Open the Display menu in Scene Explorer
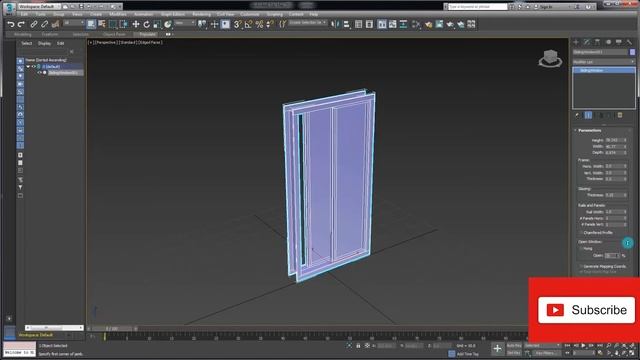 point(44,43)
